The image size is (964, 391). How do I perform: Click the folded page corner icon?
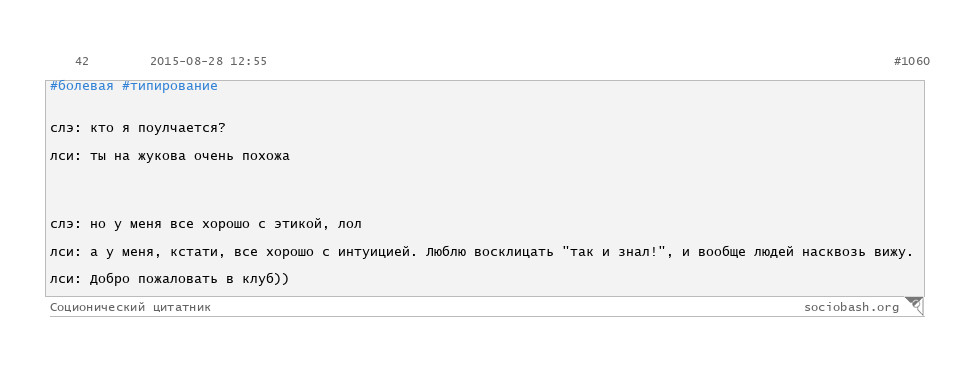coord(914,306)
